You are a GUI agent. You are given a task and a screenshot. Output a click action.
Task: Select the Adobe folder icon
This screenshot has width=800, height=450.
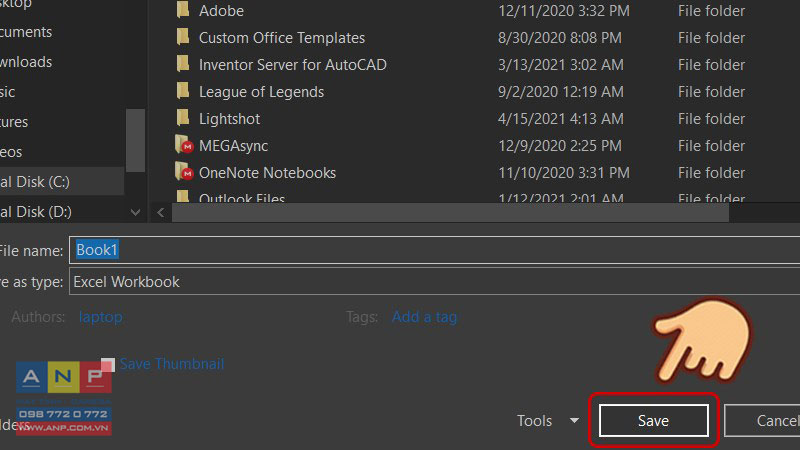tap(183, 10)
